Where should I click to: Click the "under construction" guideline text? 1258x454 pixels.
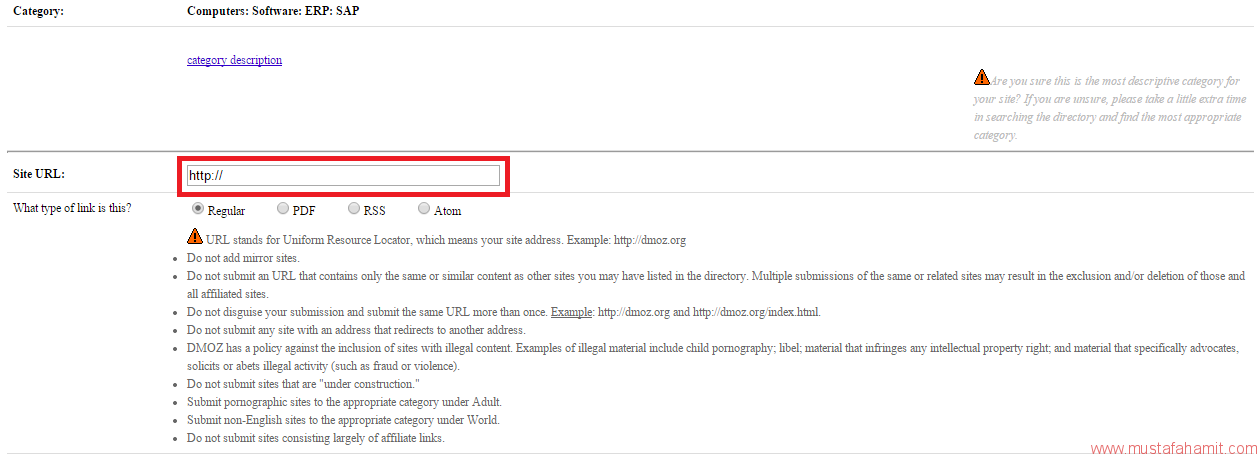(x=303, y=384)
